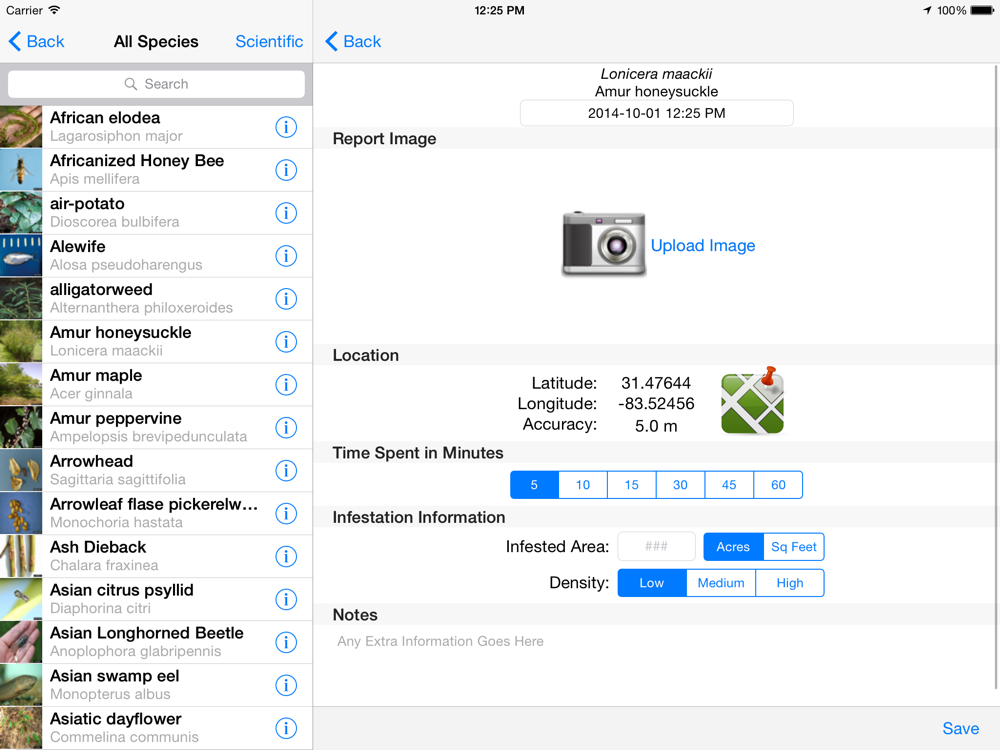
Task: View Amur peppervine info
Action: [286, 427]
